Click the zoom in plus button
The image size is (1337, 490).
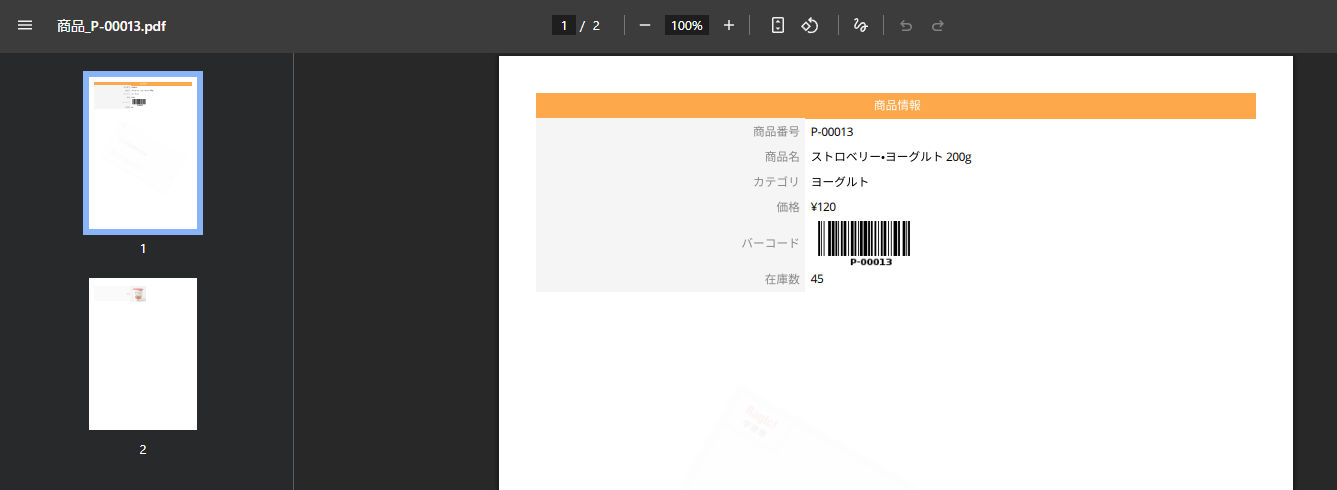pyautogui.click(x=729, y=25)
